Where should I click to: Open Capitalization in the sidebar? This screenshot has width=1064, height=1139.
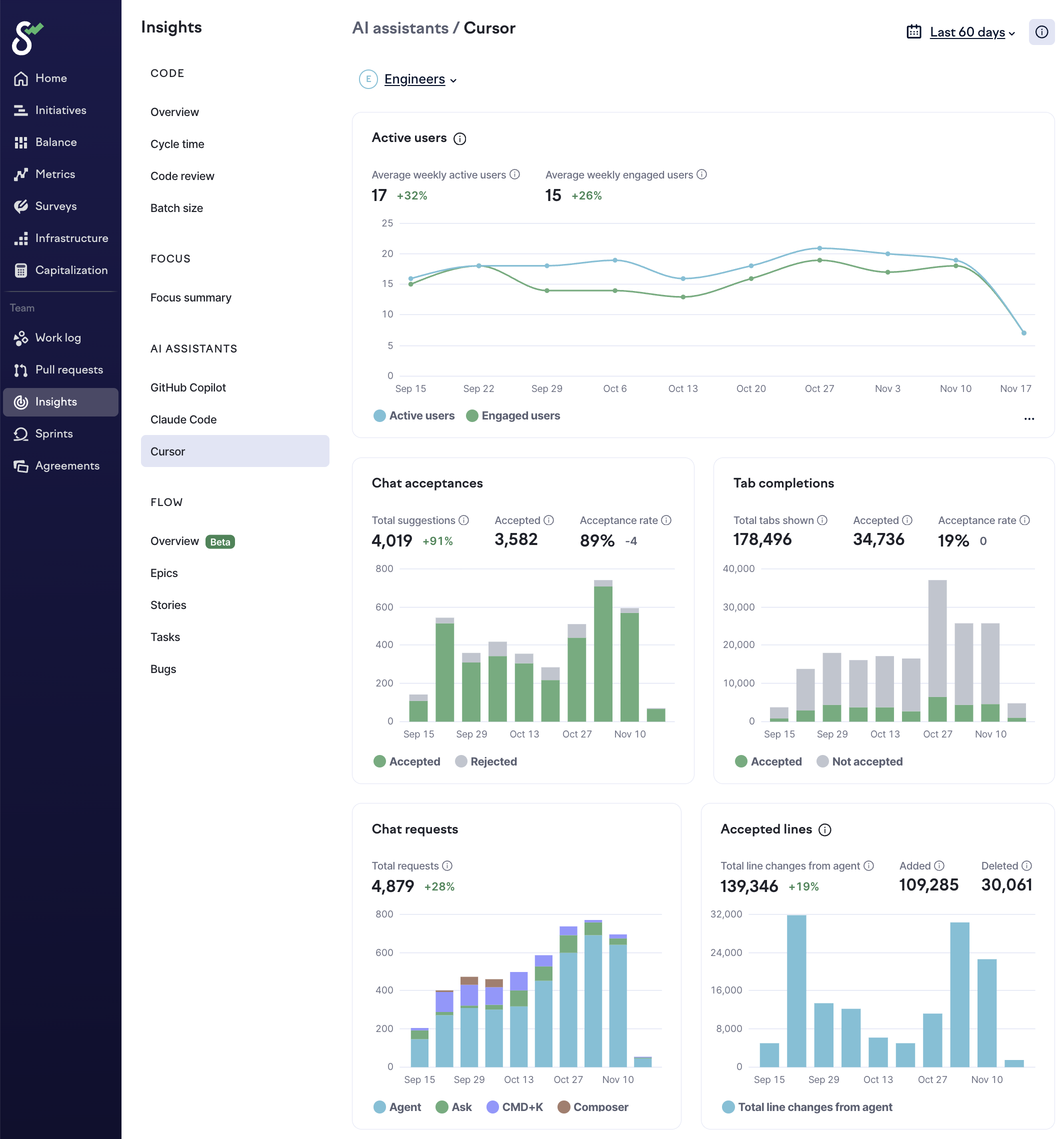tap(70, 270)
